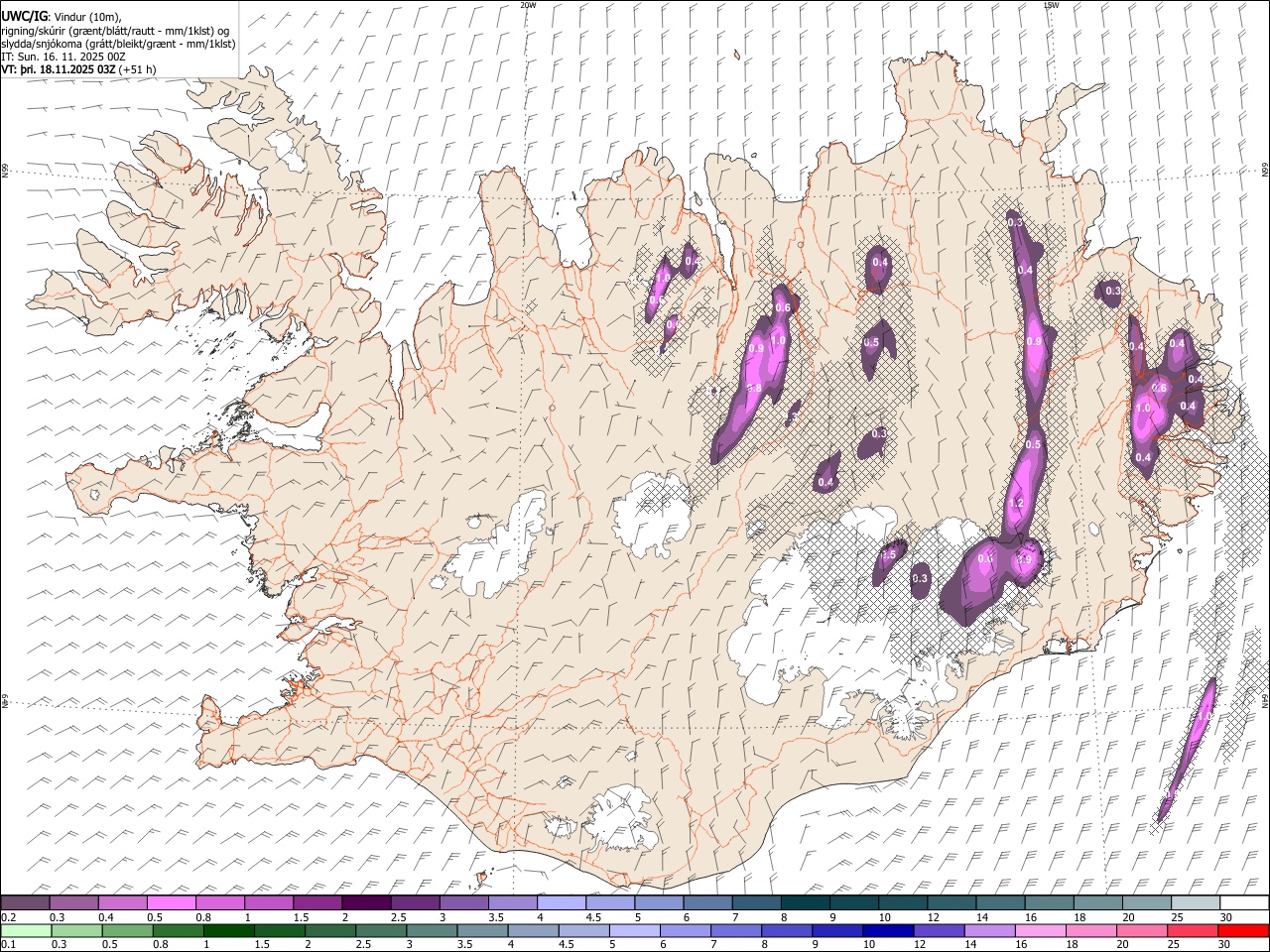Click the '15W' longitude label at top

1051,5
